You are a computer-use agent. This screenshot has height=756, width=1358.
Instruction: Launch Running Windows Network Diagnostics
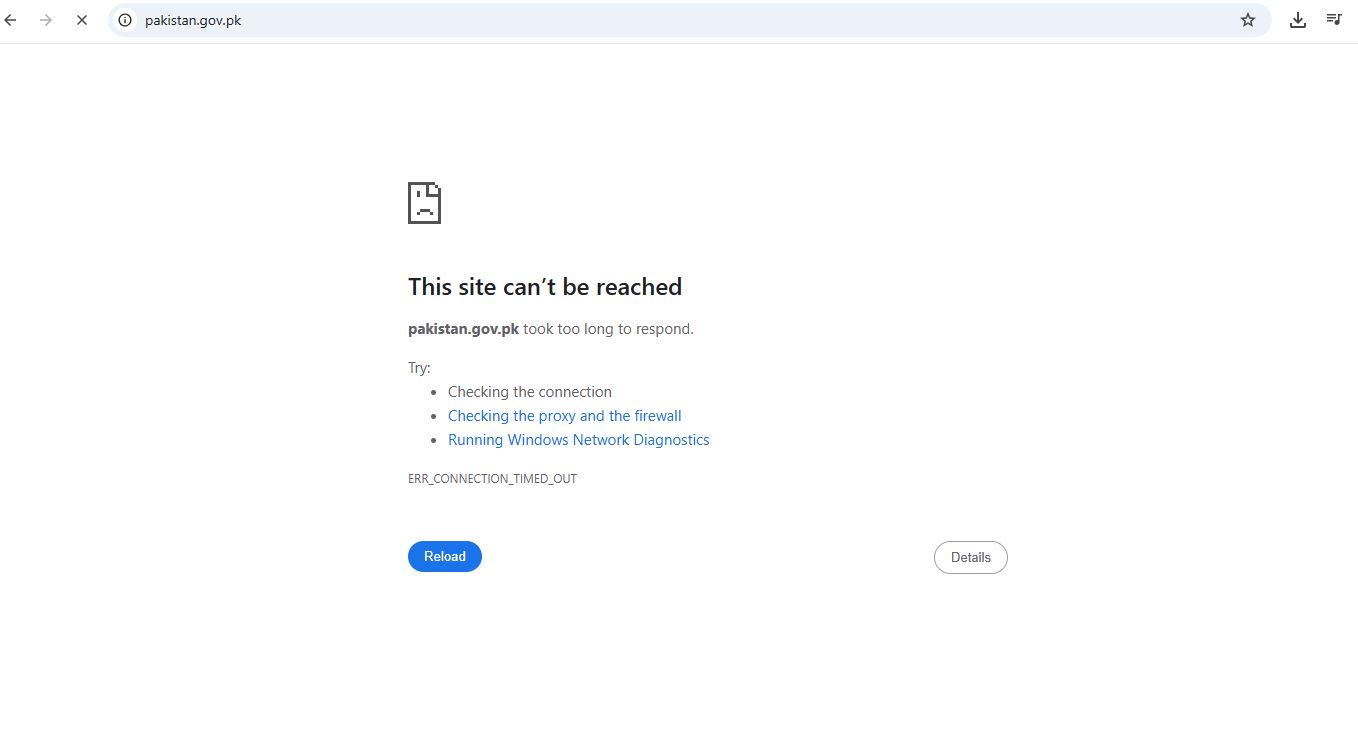click(579, 440)
